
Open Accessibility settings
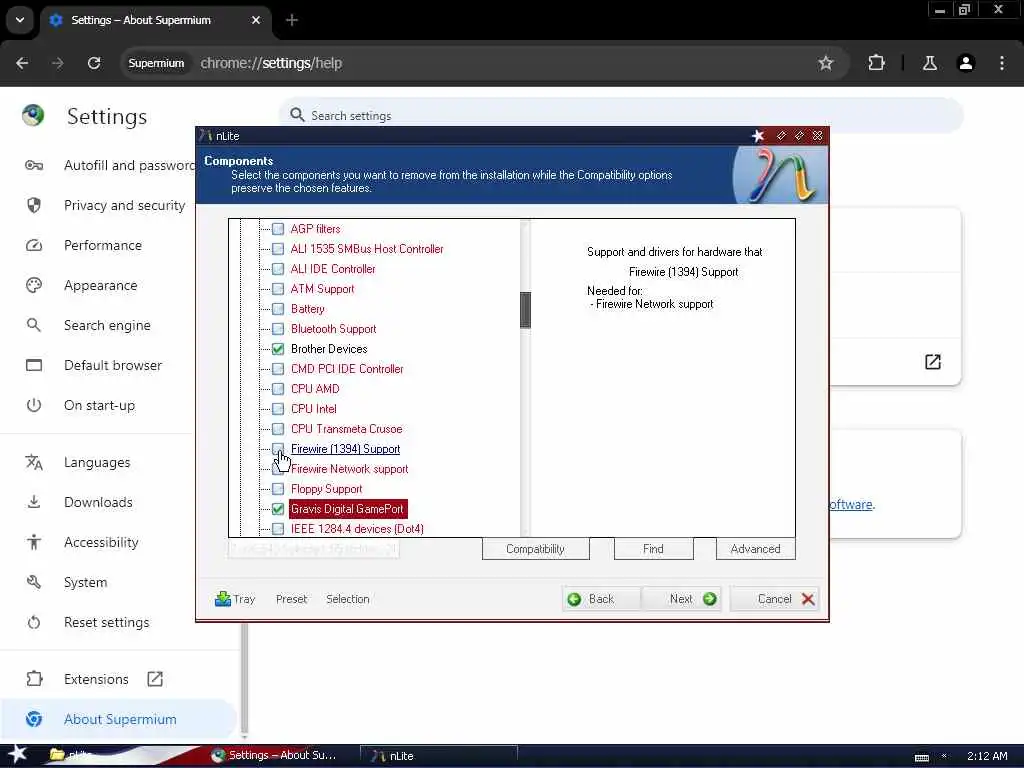point(82,543)
